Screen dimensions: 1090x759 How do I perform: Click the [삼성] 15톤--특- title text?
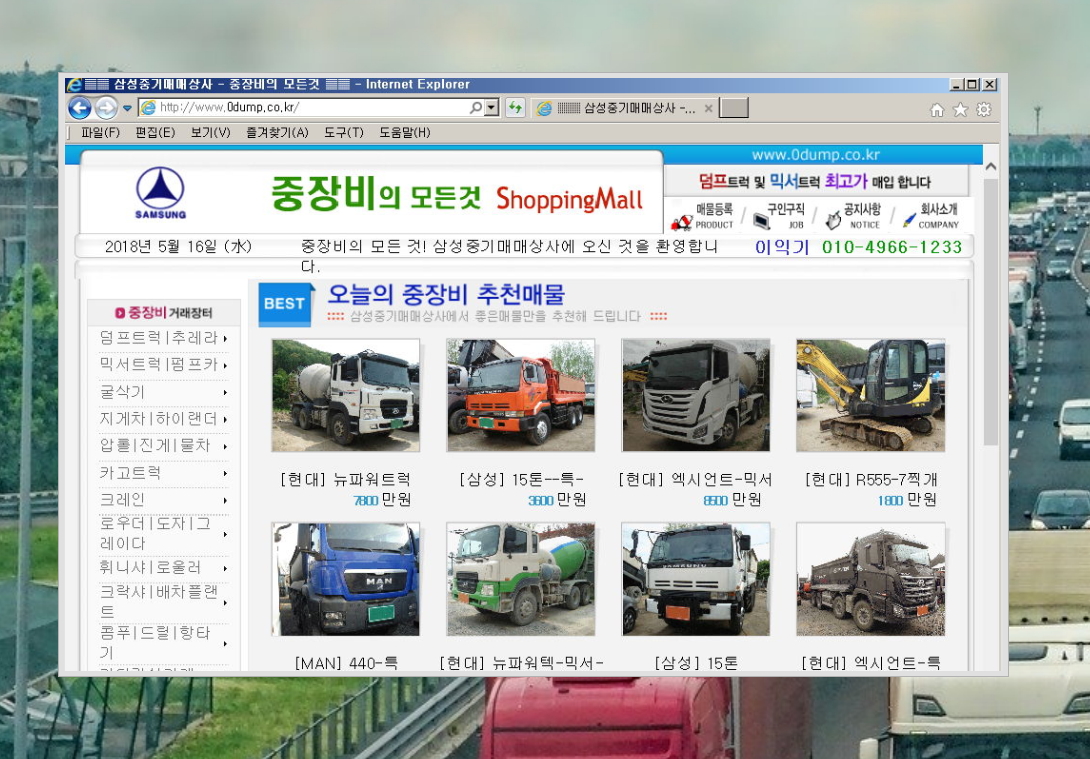coord(521,480)
